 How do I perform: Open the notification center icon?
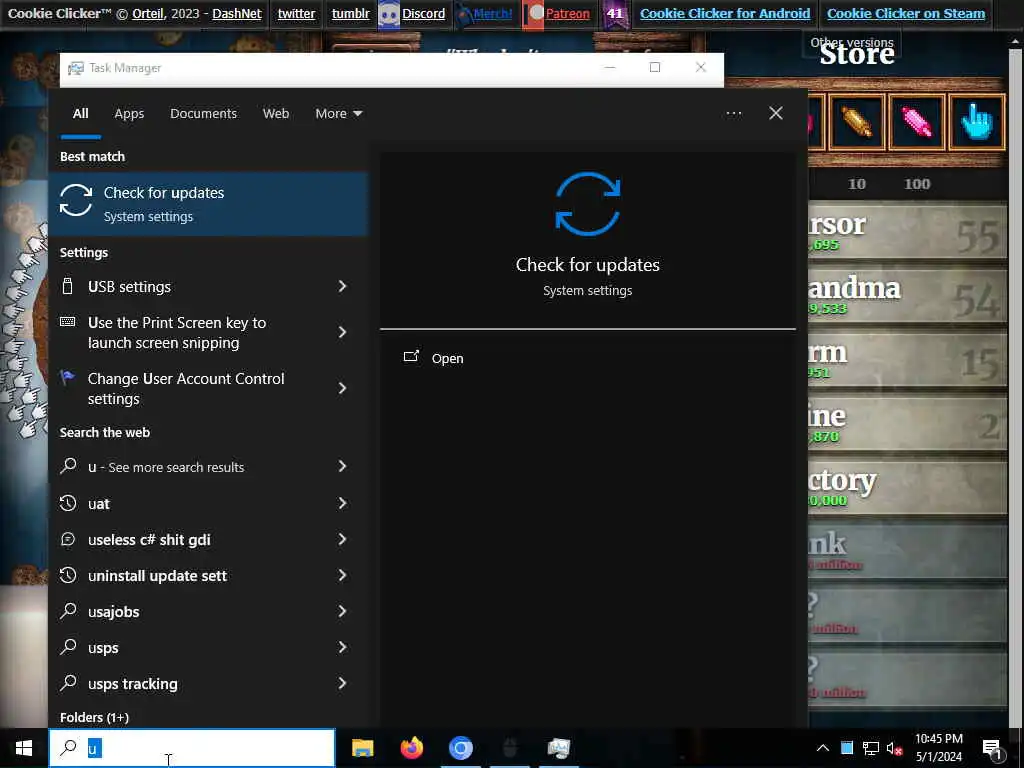click(993, 748)
